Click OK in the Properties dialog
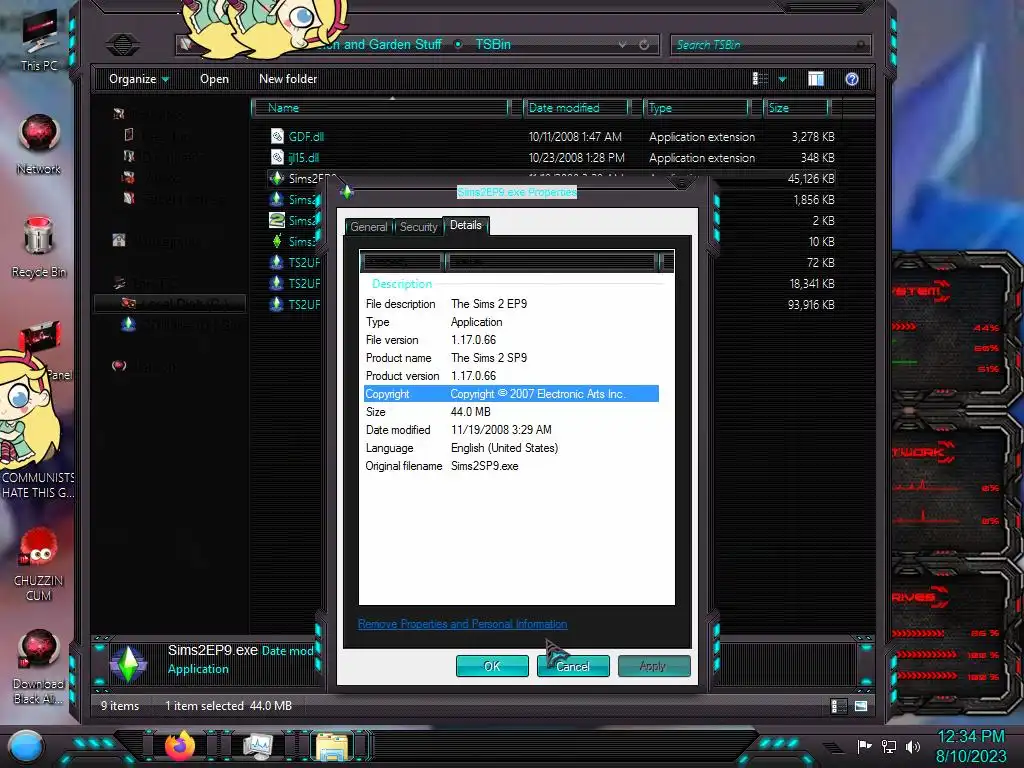Viewport: 1024px width, 768px height. [492, 666]
